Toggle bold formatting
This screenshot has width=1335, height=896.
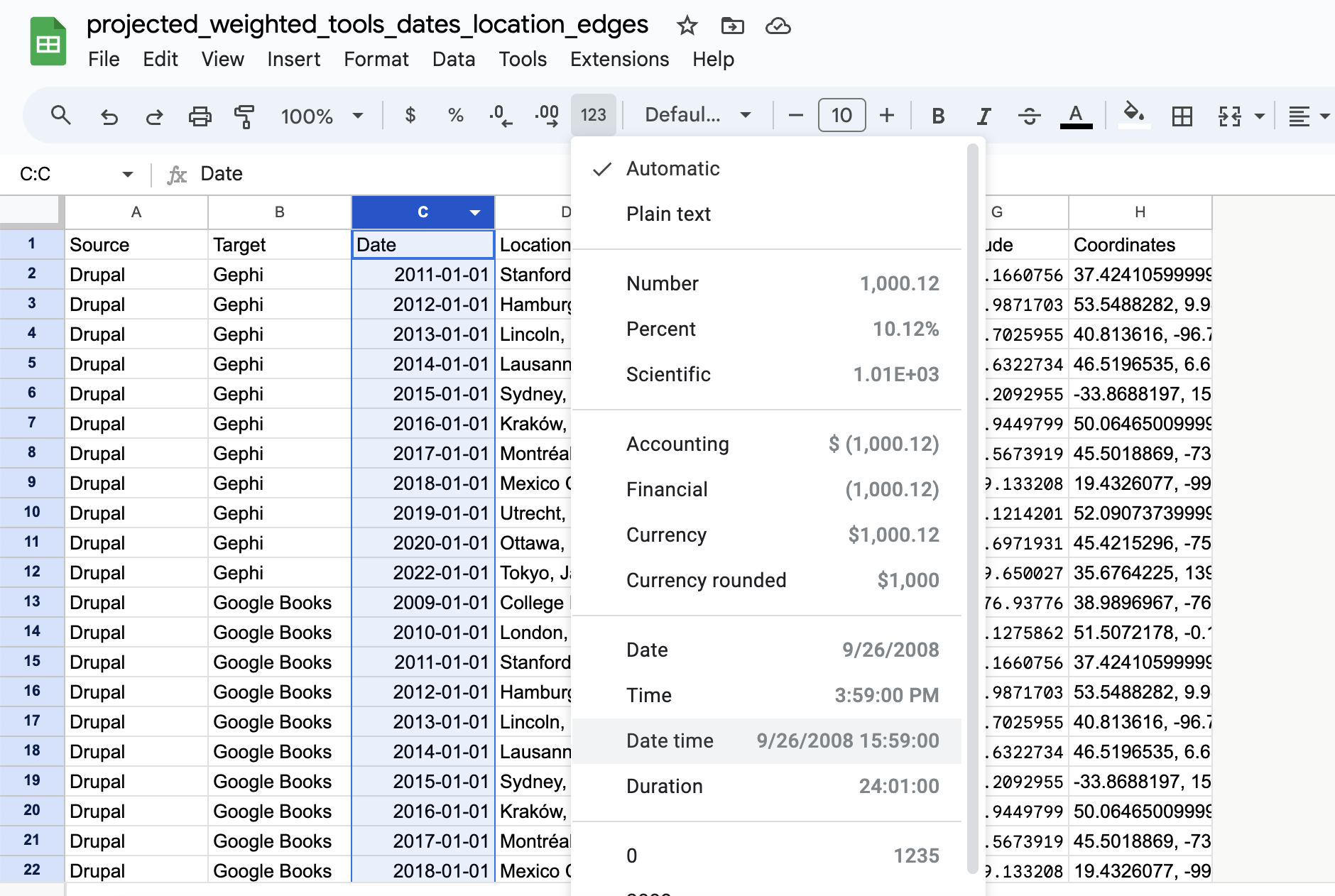coord(938,115)
